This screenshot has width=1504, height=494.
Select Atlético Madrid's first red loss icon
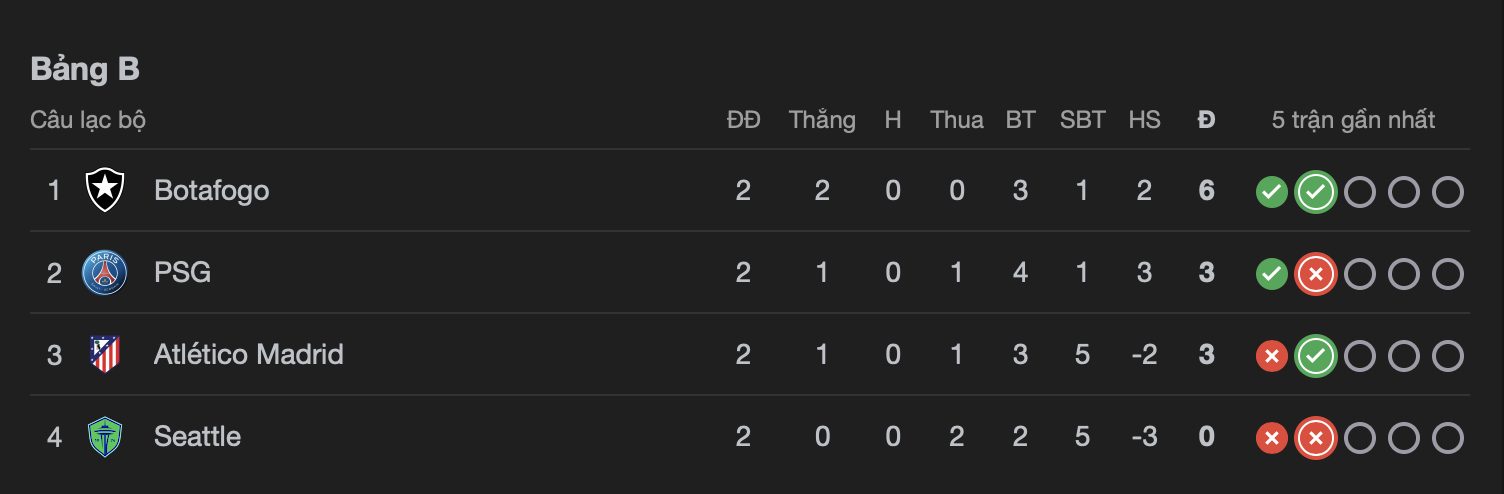[x=1271, y=355]
